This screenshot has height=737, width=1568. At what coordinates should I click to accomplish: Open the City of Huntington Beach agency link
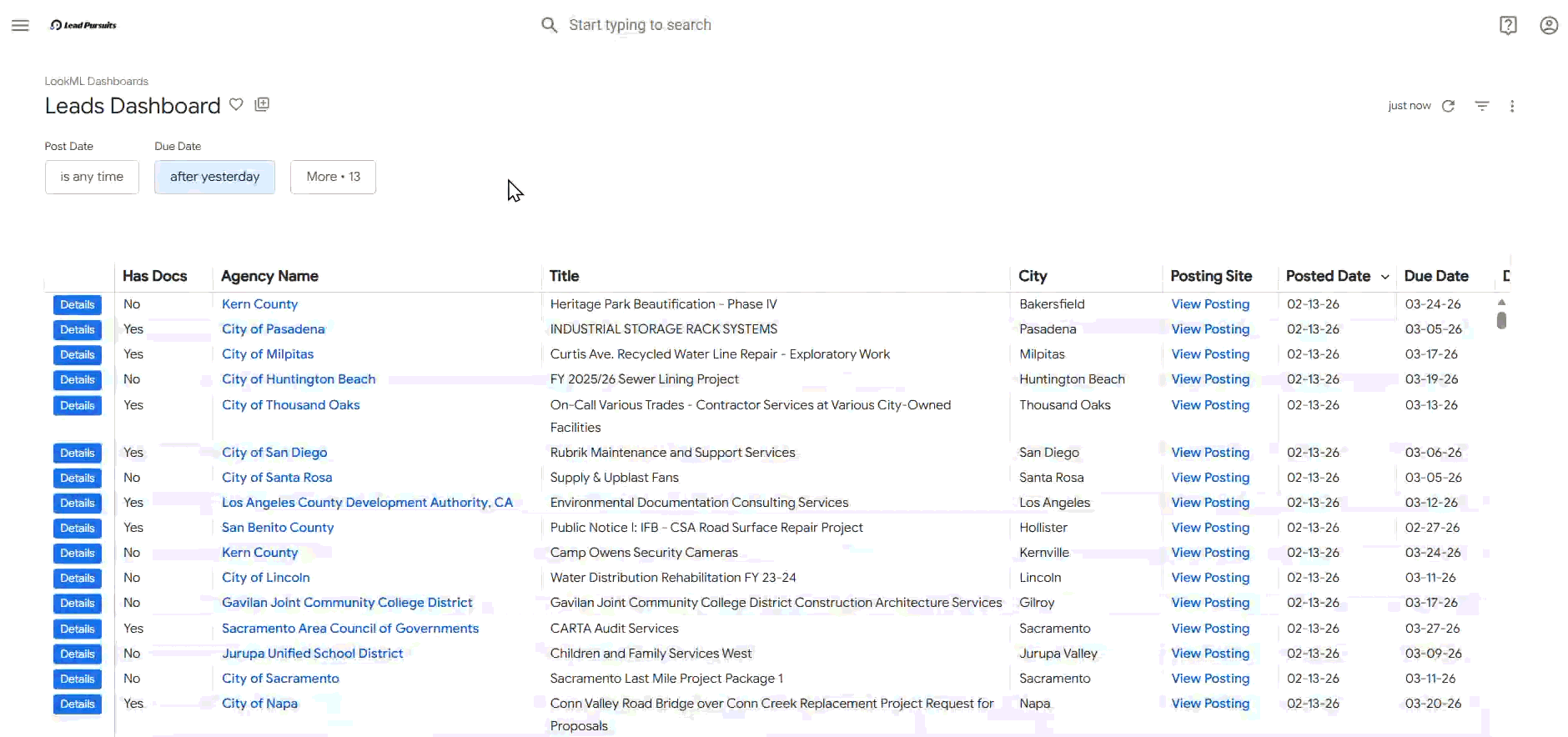click(299, 379)
